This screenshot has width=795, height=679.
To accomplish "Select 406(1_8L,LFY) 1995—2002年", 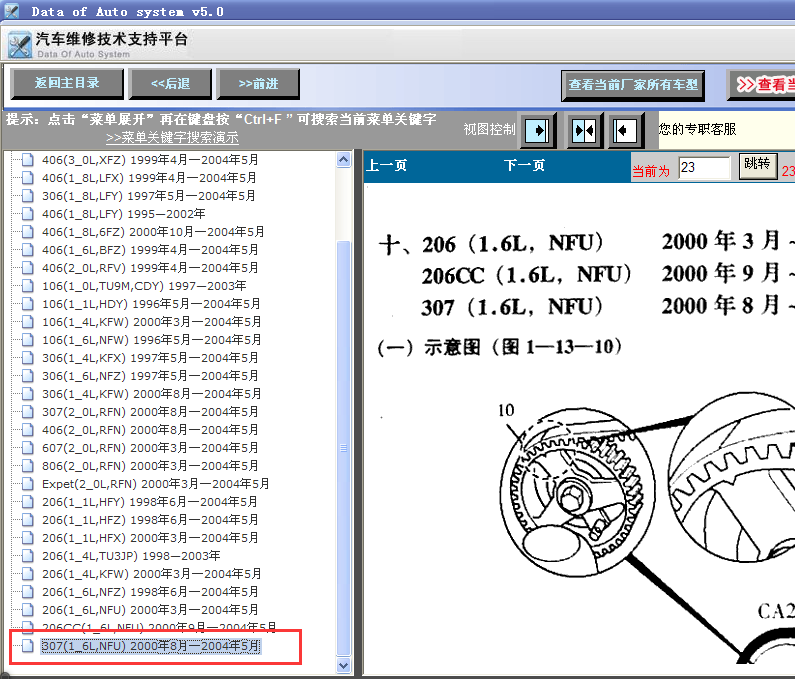I will (124, 214).
